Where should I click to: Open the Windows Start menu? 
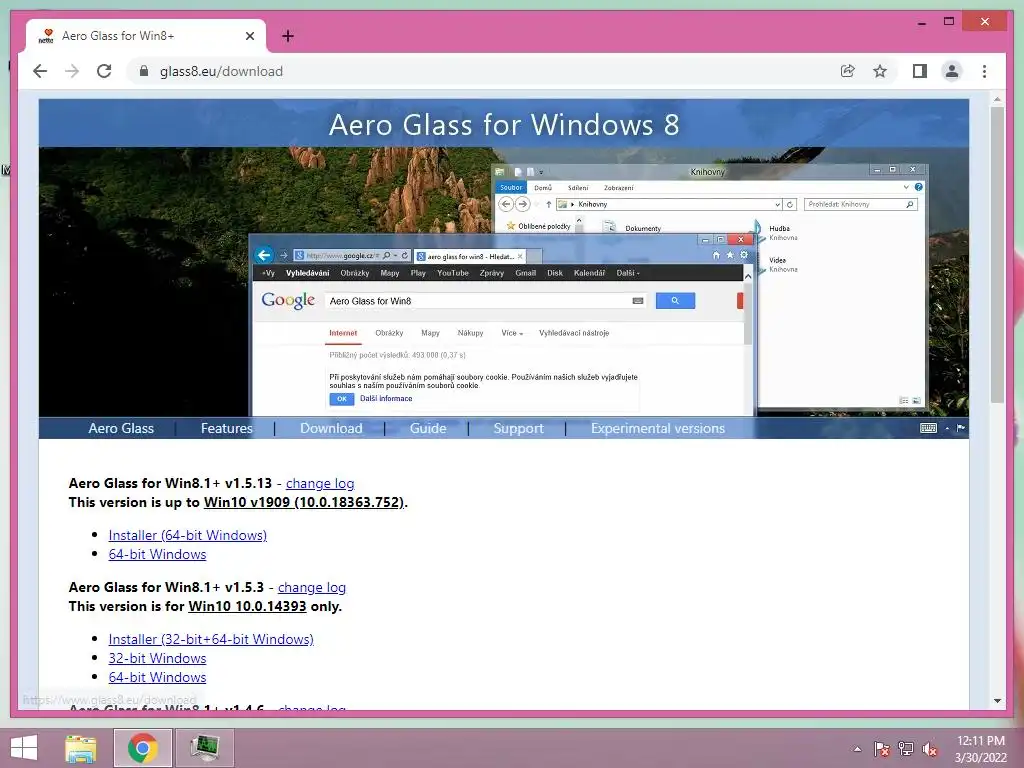[24, 748]
